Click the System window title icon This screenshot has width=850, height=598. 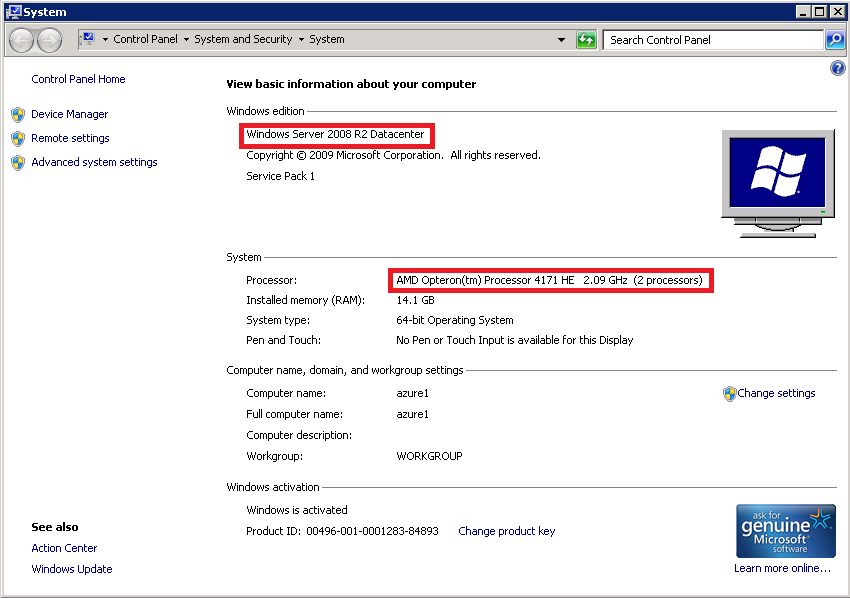14,11
